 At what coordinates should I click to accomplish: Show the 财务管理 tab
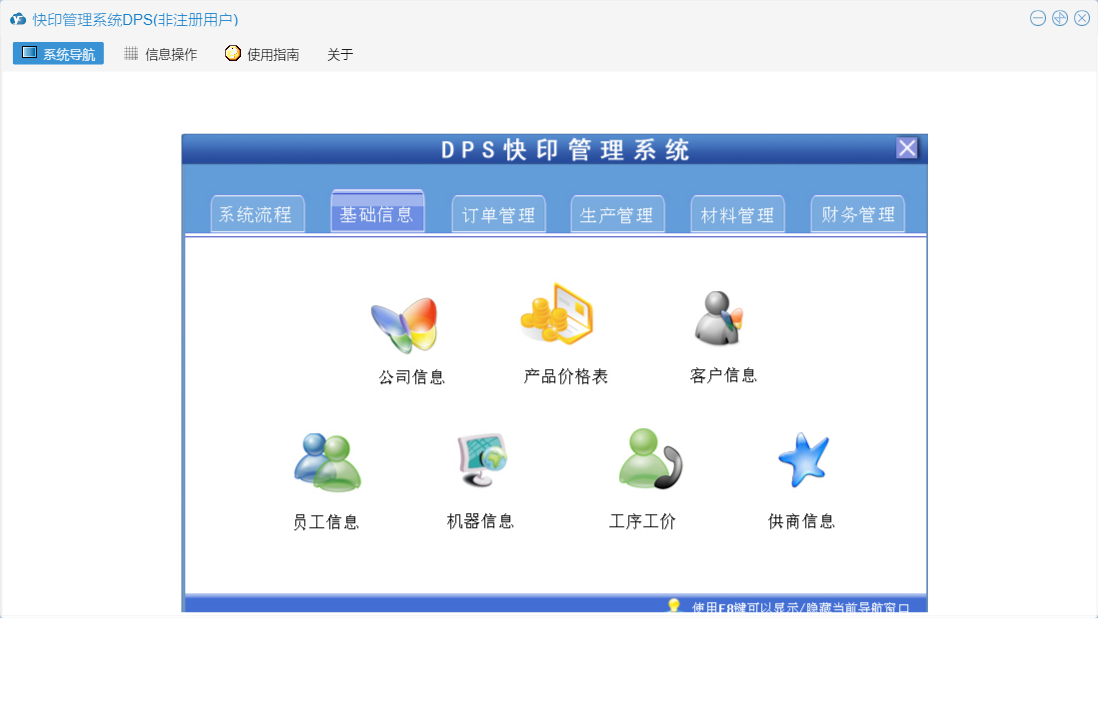tap(858, 214)
